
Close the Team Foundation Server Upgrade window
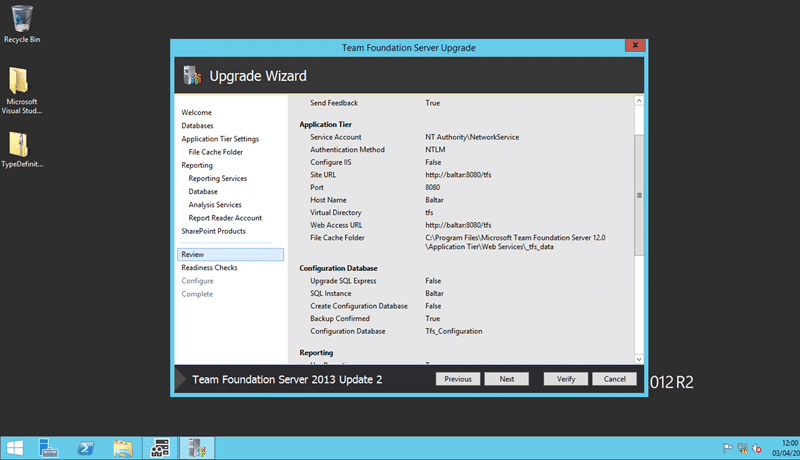pos(635,45)
